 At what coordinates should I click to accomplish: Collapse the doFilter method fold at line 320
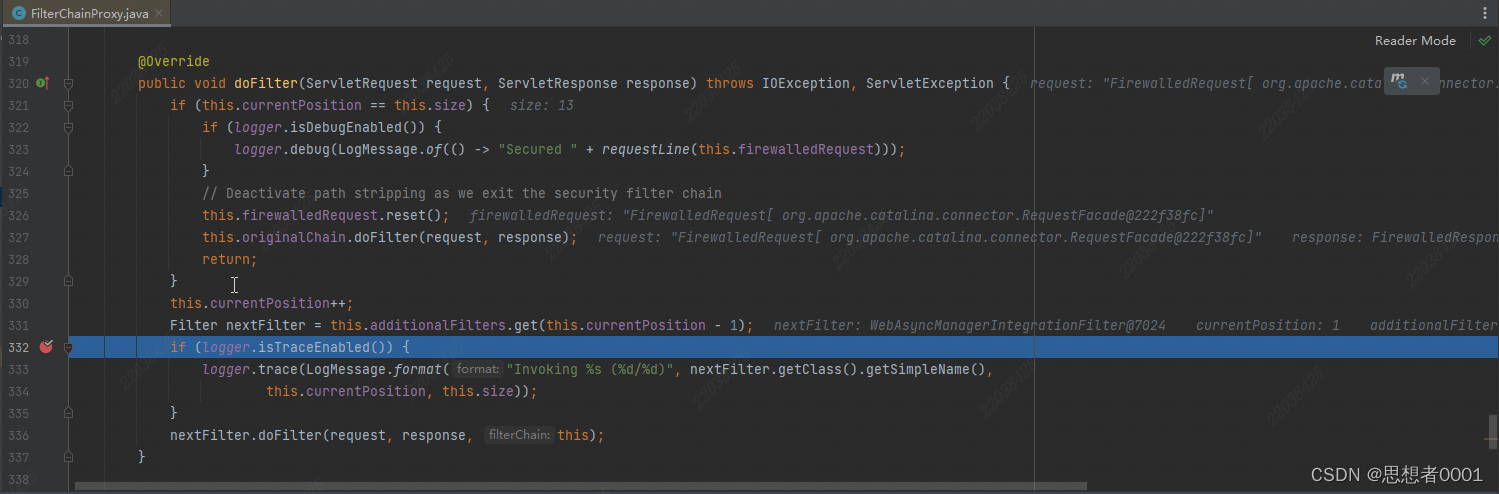[x=68, y=83]
